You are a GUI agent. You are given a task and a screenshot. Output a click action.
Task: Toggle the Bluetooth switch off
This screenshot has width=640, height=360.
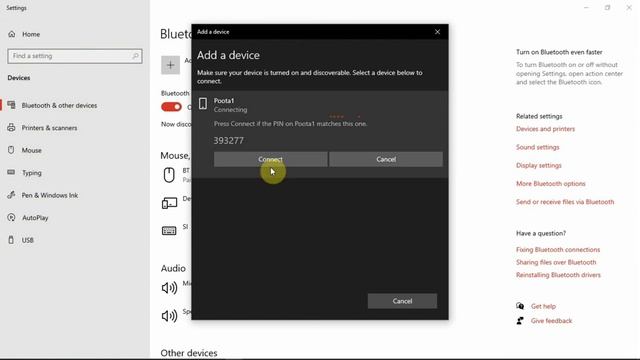171,107
